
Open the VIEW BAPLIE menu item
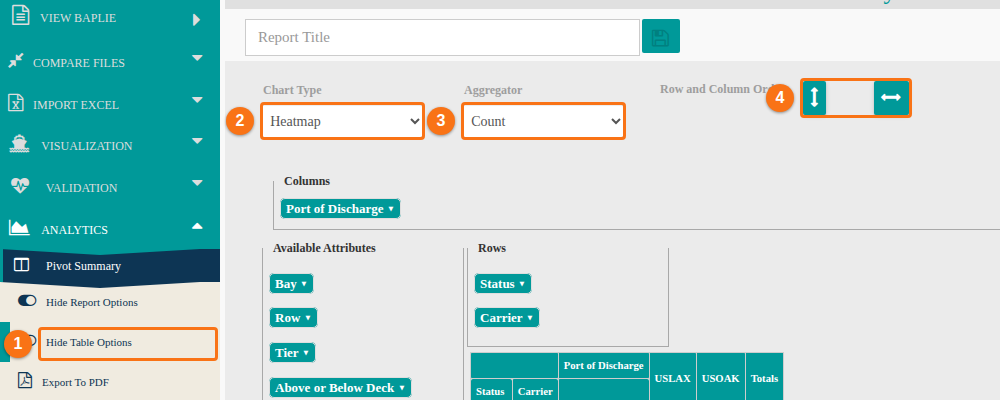pyautogui.click(x=78, y=19)
